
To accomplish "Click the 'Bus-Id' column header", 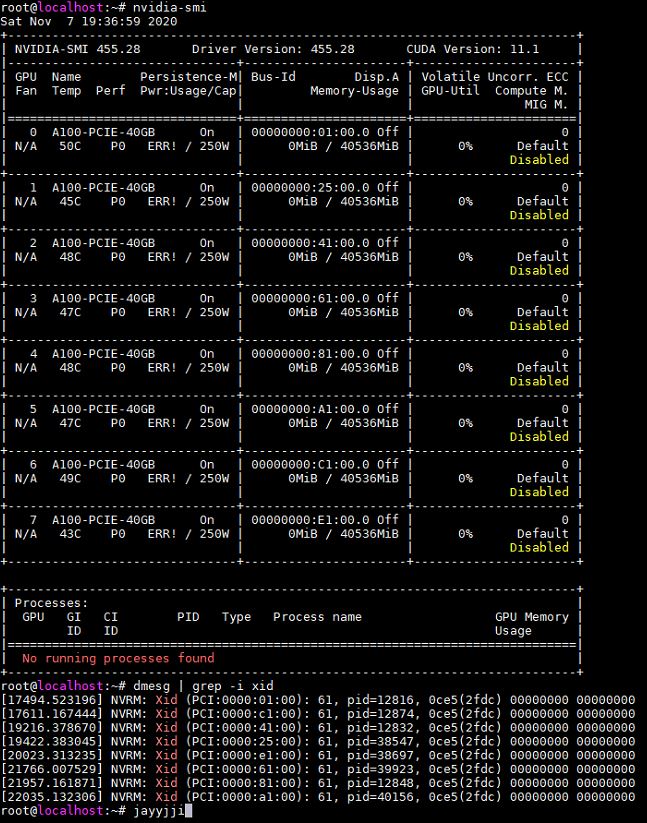I will (273, 77).
